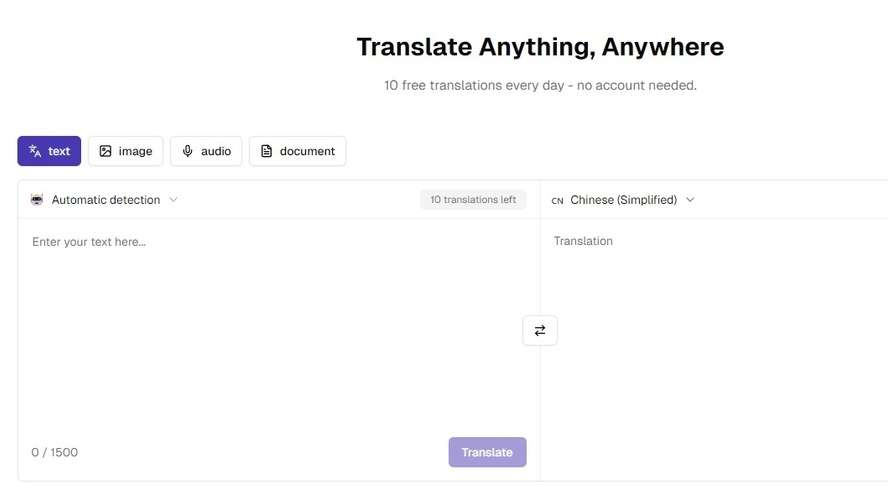Click the '10 translations left' badge
The image size is (888, 500).
(473, 200)
